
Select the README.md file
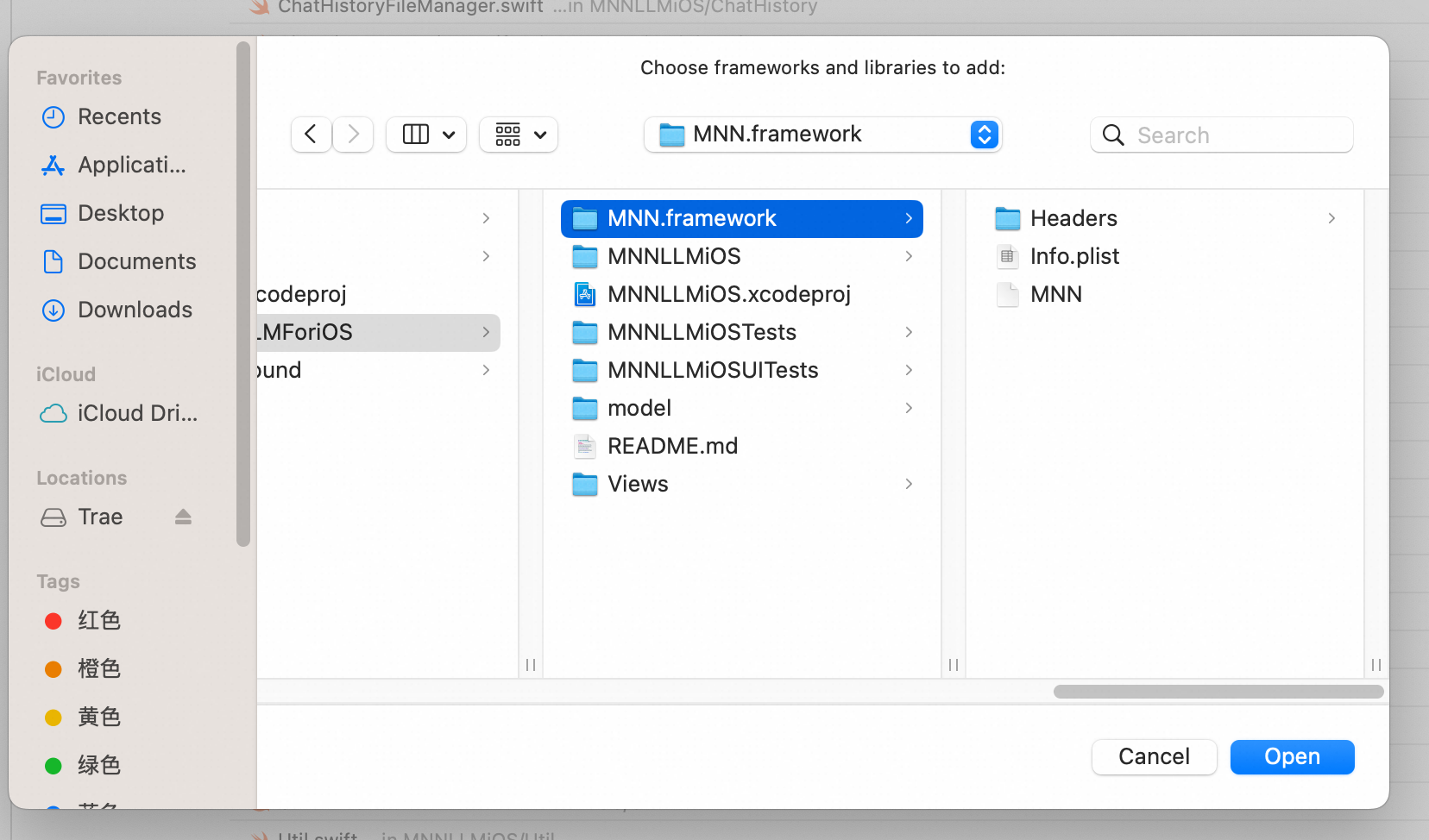742,446
